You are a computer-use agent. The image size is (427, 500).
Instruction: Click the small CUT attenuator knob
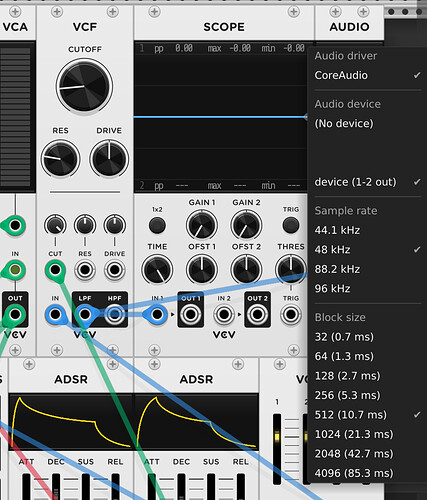pos(55,225)
